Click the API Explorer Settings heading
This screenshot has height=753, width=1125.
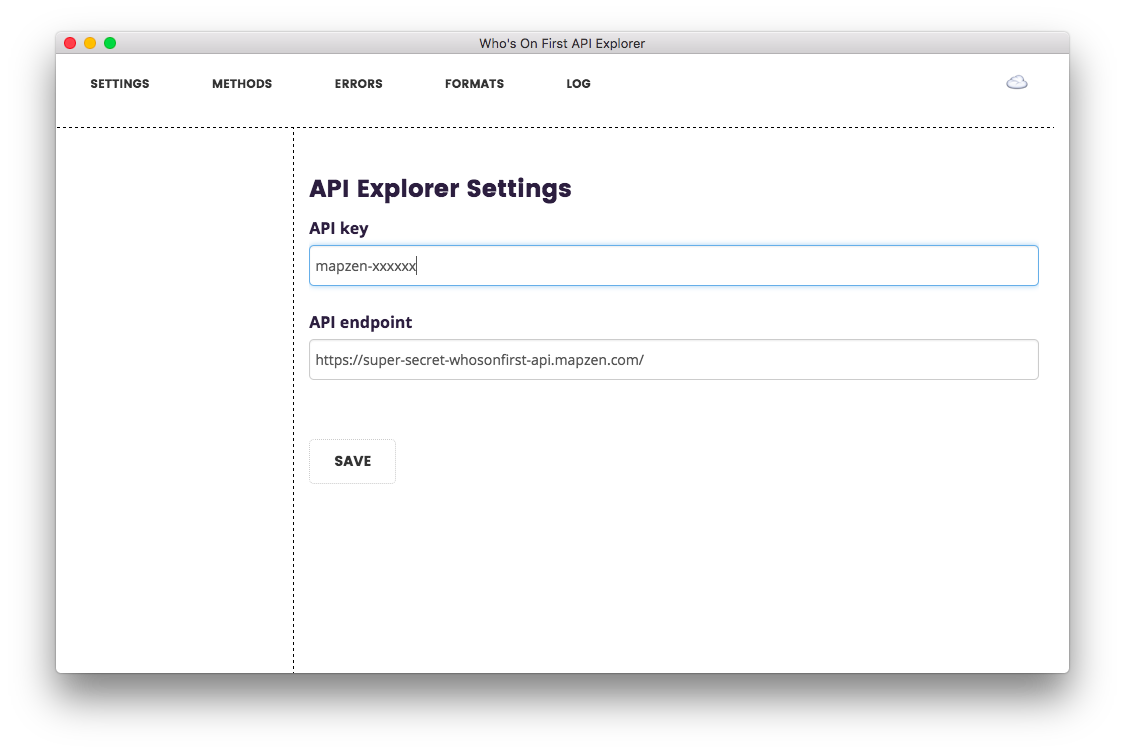pyautogui.click(x=440, y=189)
